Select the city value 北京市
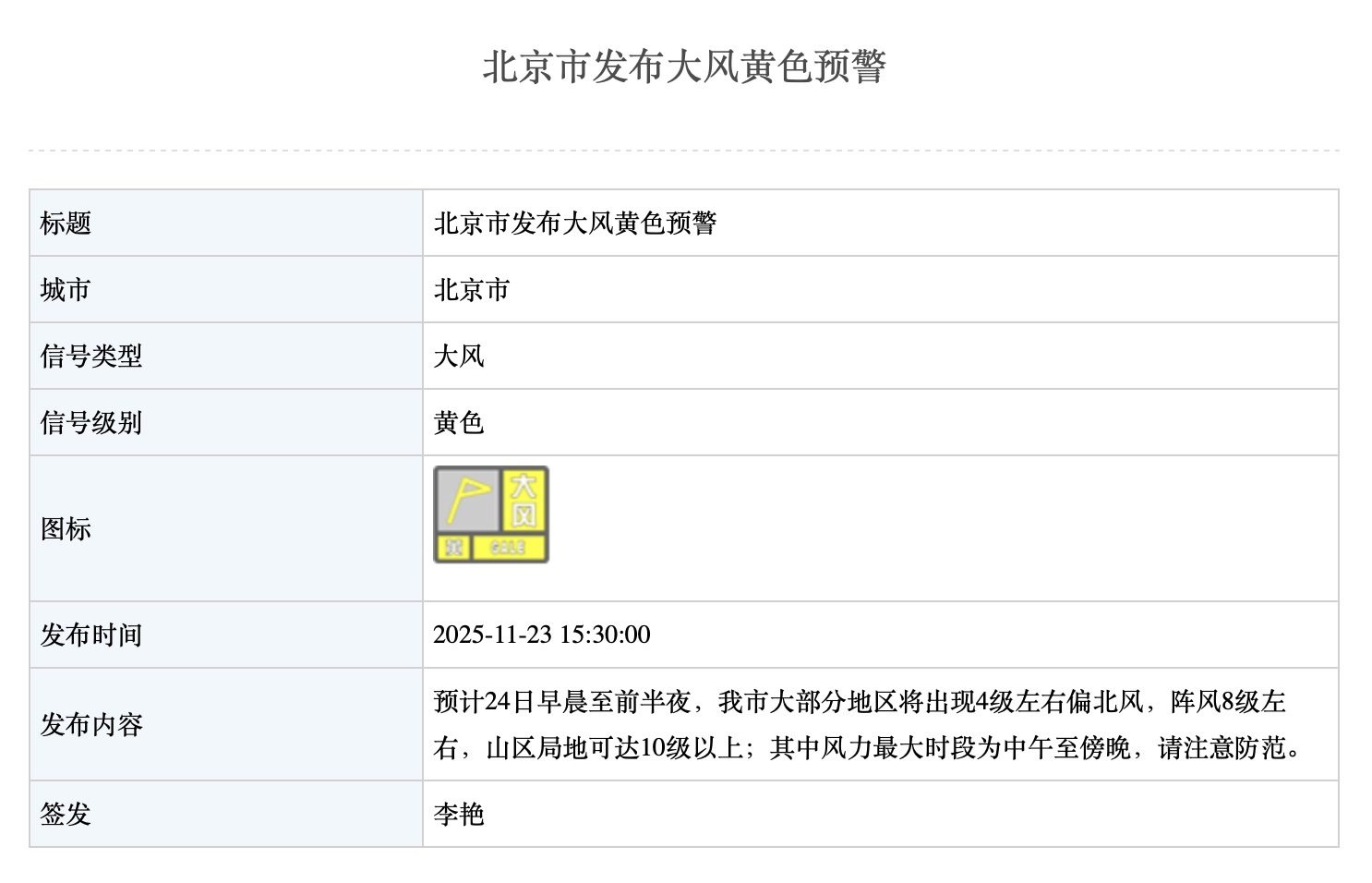Viewport: 1372px width, 883px height. point(471,290)
